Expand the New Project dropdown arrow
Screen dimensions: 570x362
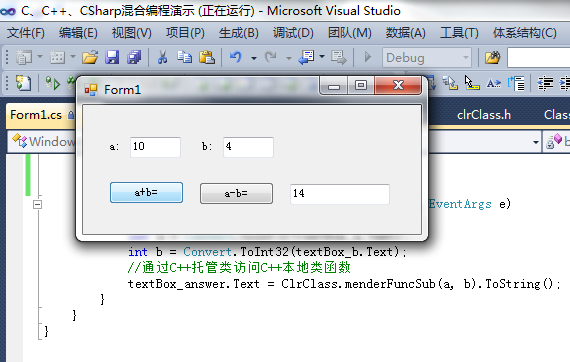pos(40,57)
